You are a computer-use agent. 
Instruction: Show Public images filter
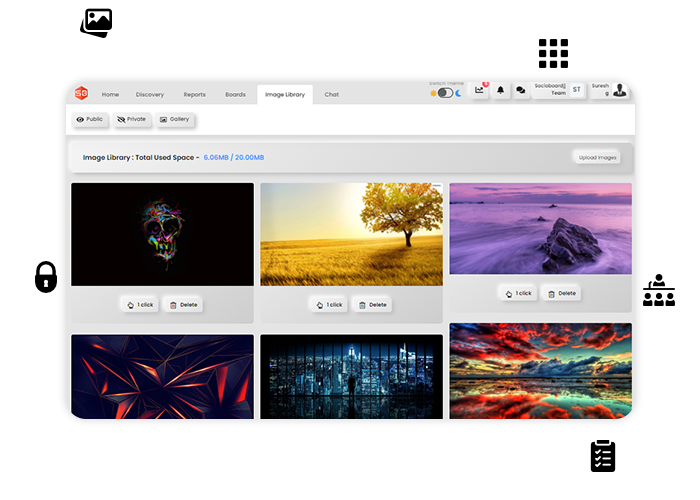tap(90, 119)
